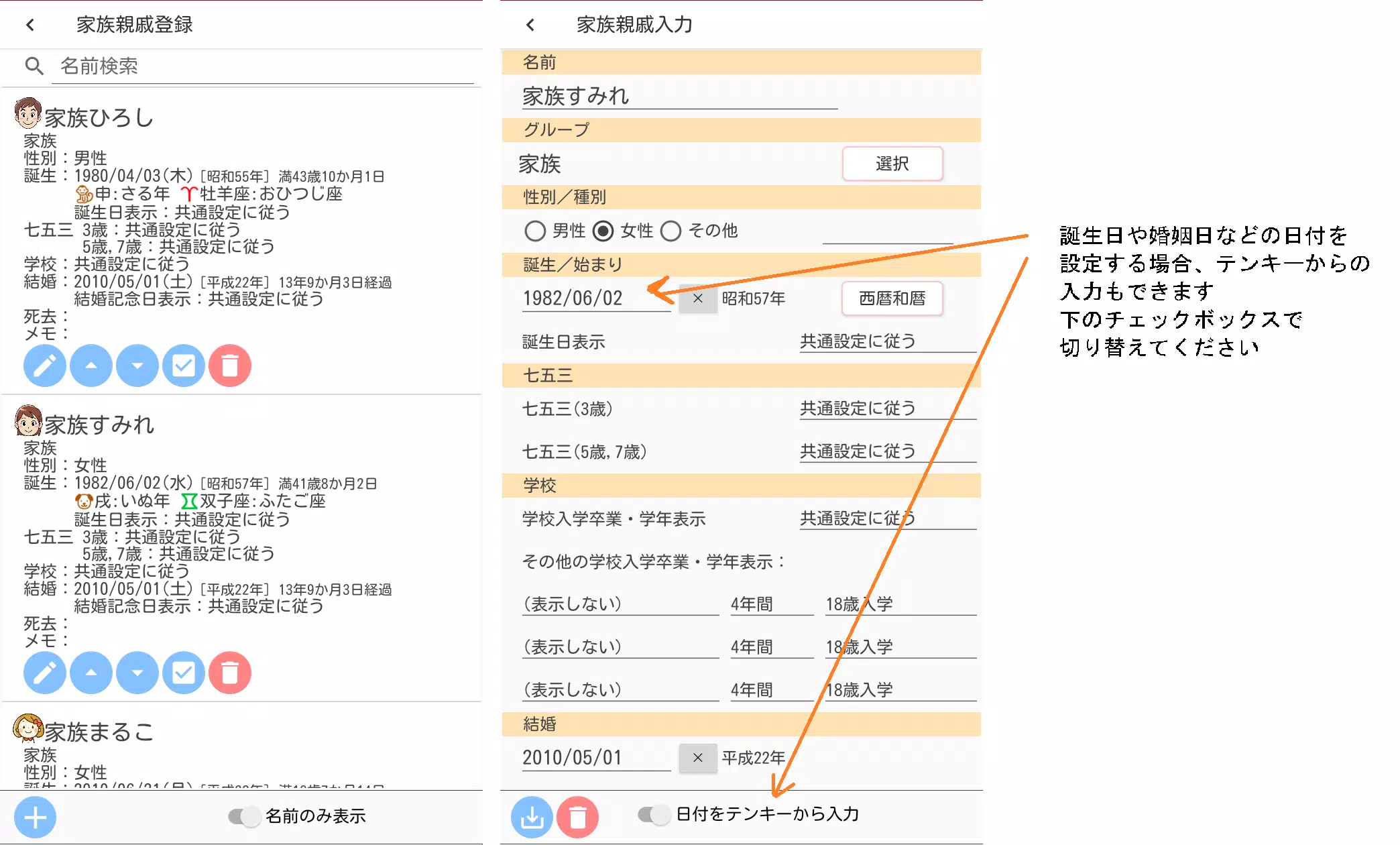This screenshot has height=845, width=1400.
Task: Toggle the 名前のみ表示 switch
Action: click(244, 816)
